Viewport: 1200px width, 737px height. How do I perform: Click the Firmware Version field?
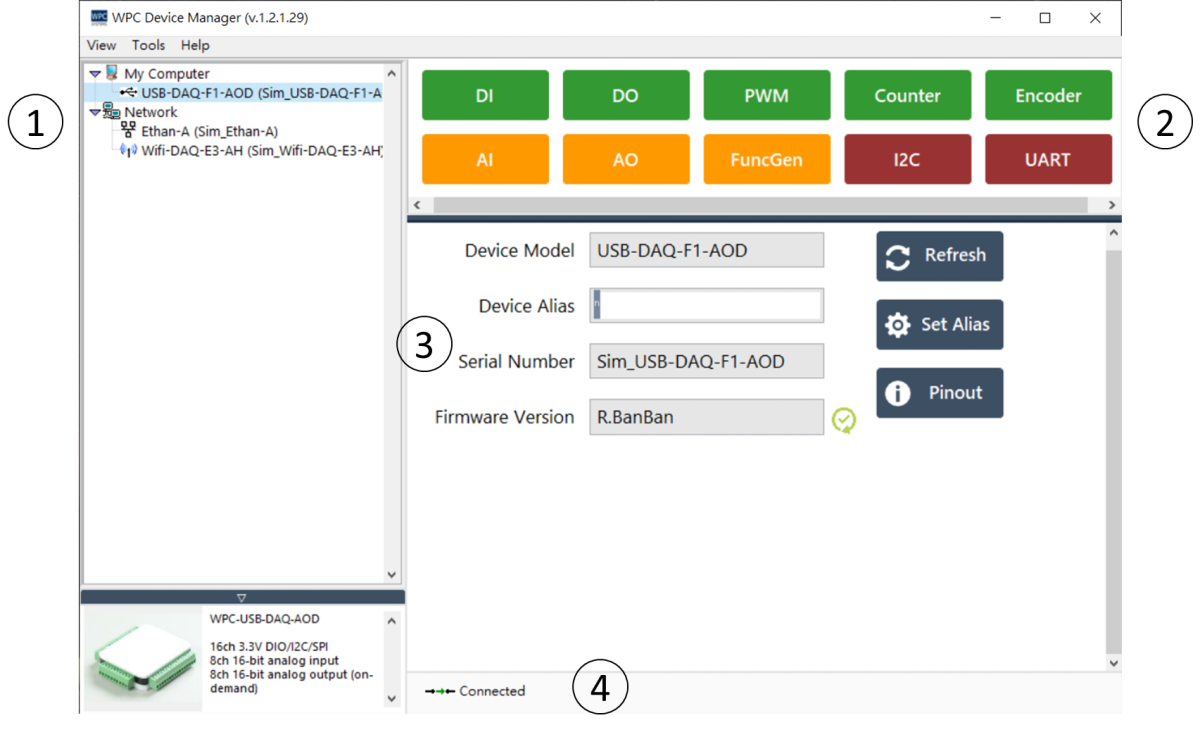point(707,417)
